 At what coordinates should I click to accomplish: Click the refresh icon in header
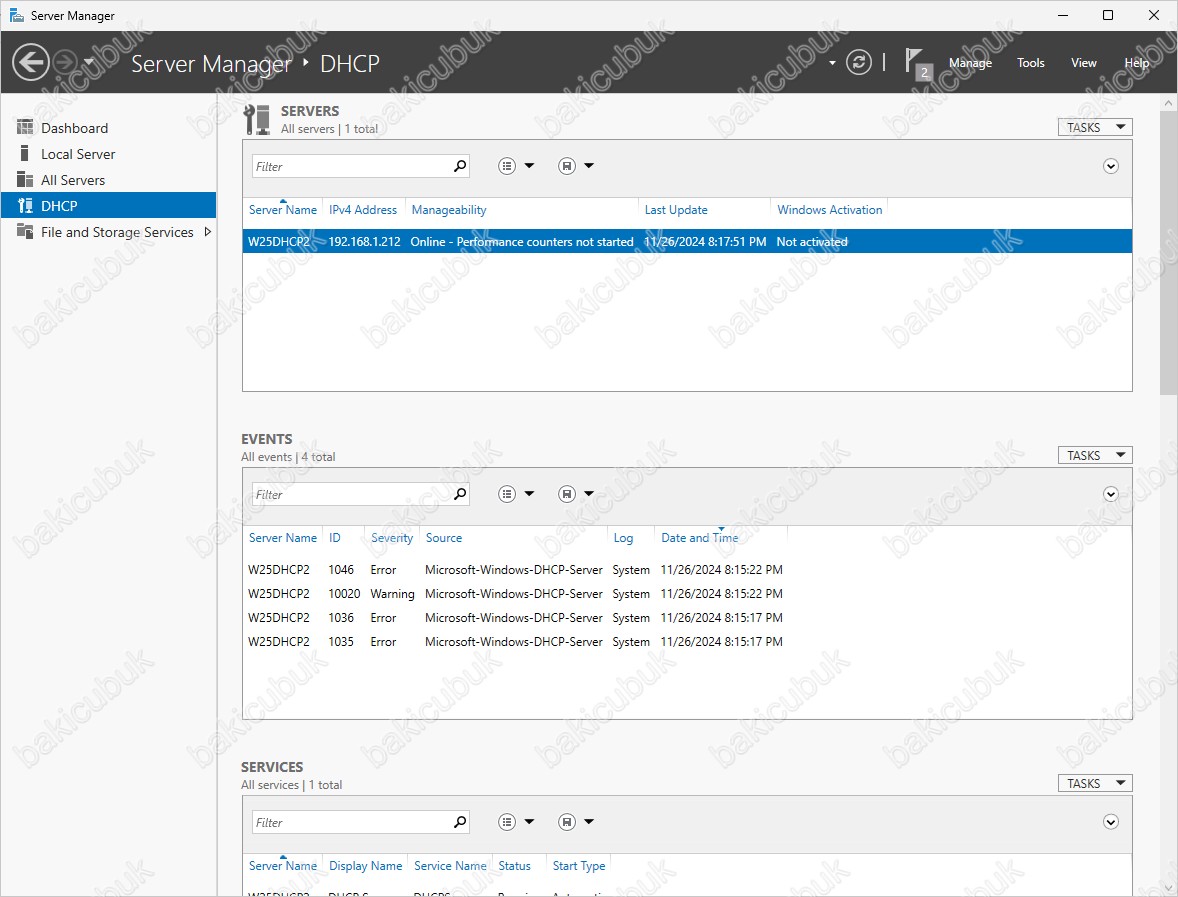pos(859,63)
